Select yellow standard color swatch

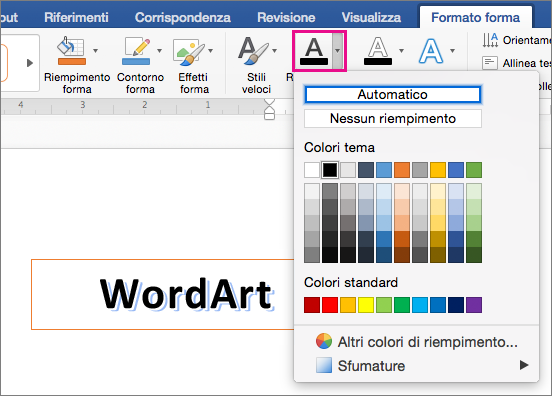pos(366,305)
